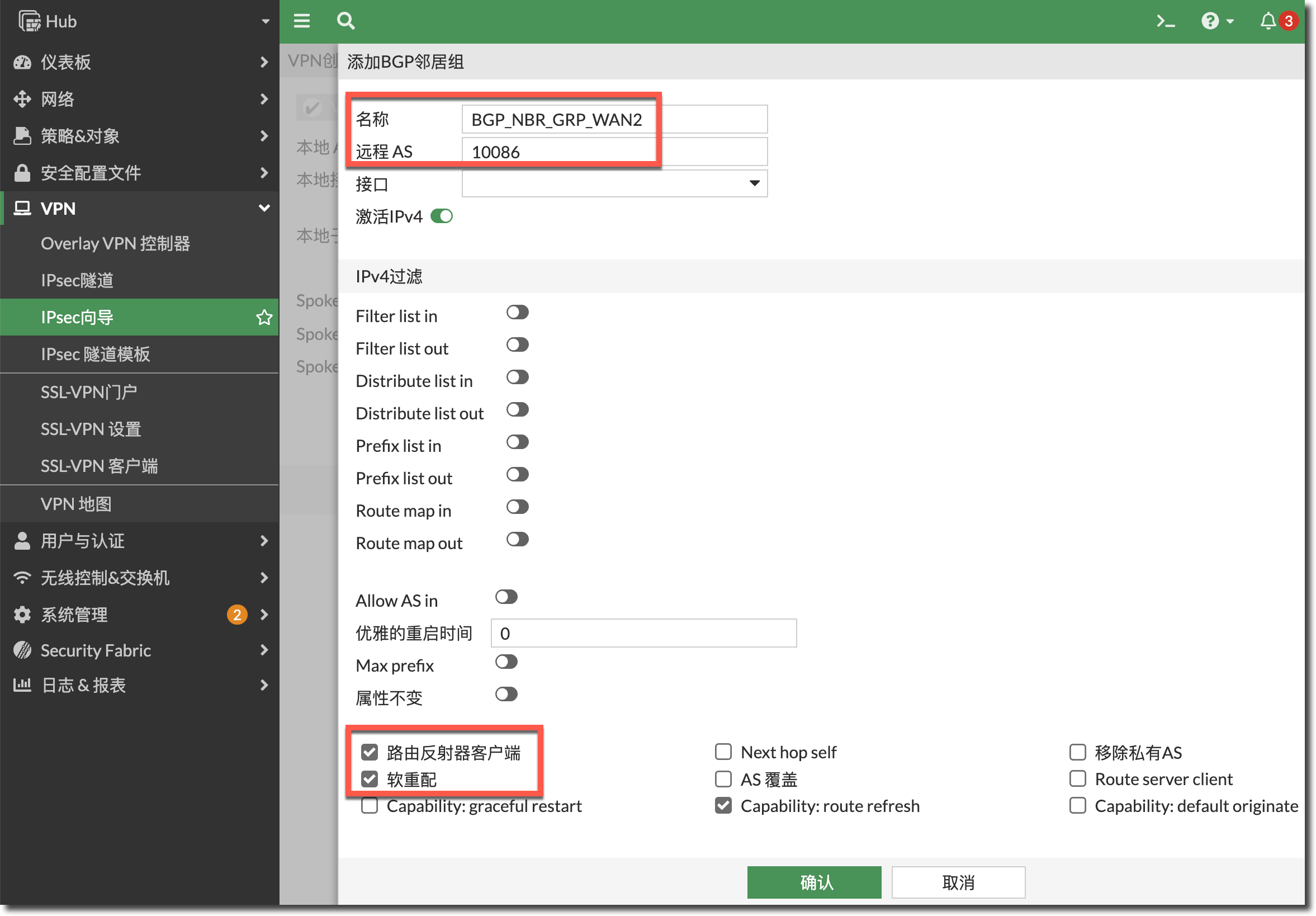Open the 接口 dropdown list
Screen dimensions: 1316x916
614,183
